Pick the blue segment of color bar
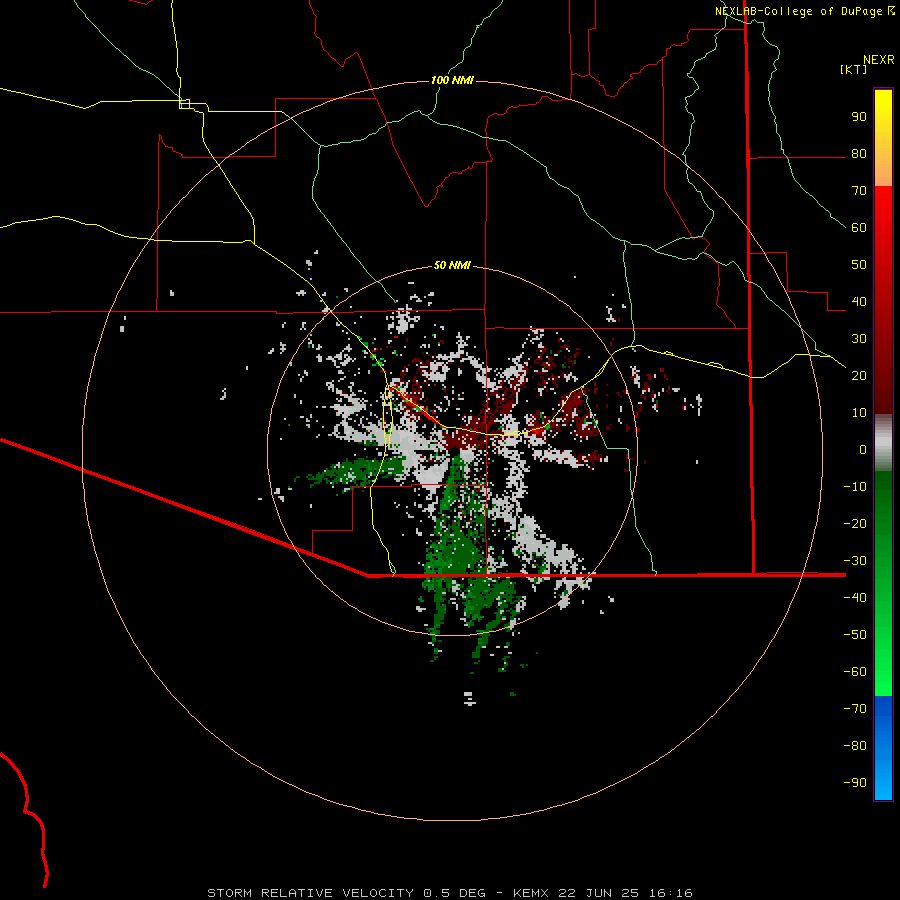This screenshot has width=900, height=900. [883, 748]
